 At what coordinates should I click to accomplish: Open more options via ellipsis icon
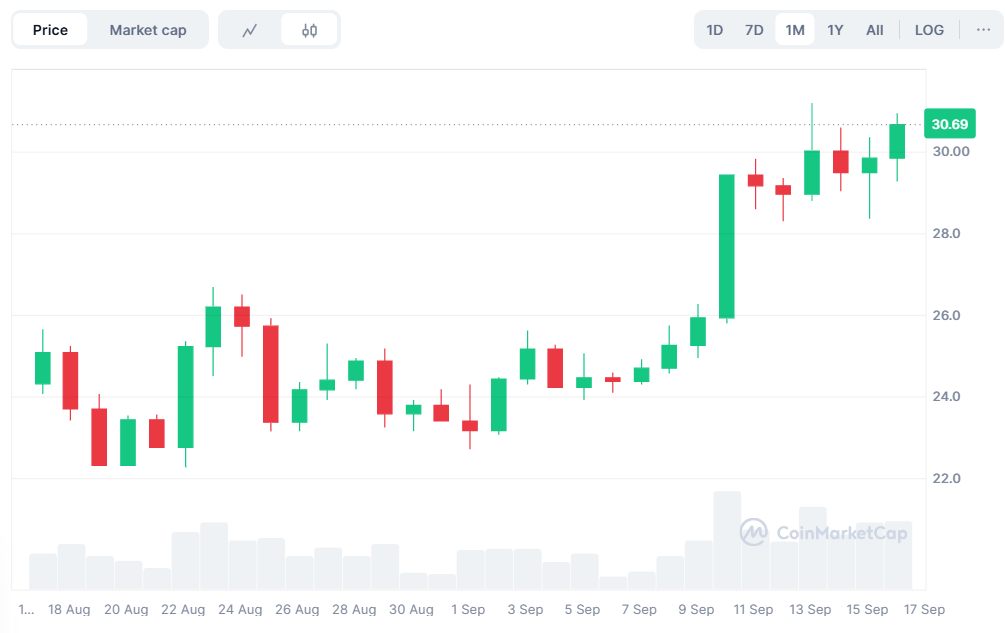[983, 29]
